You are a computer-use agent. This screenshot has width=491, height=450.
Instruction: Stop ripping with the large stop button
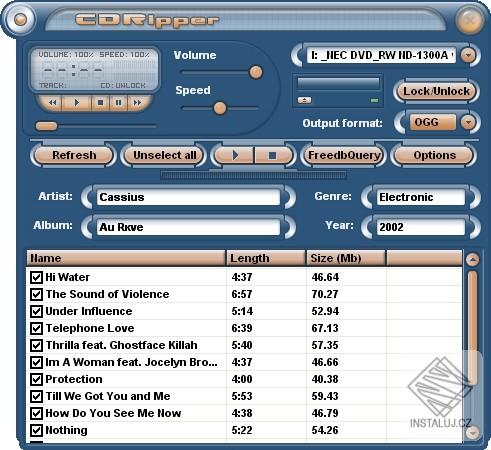click(x=272, y=155)
